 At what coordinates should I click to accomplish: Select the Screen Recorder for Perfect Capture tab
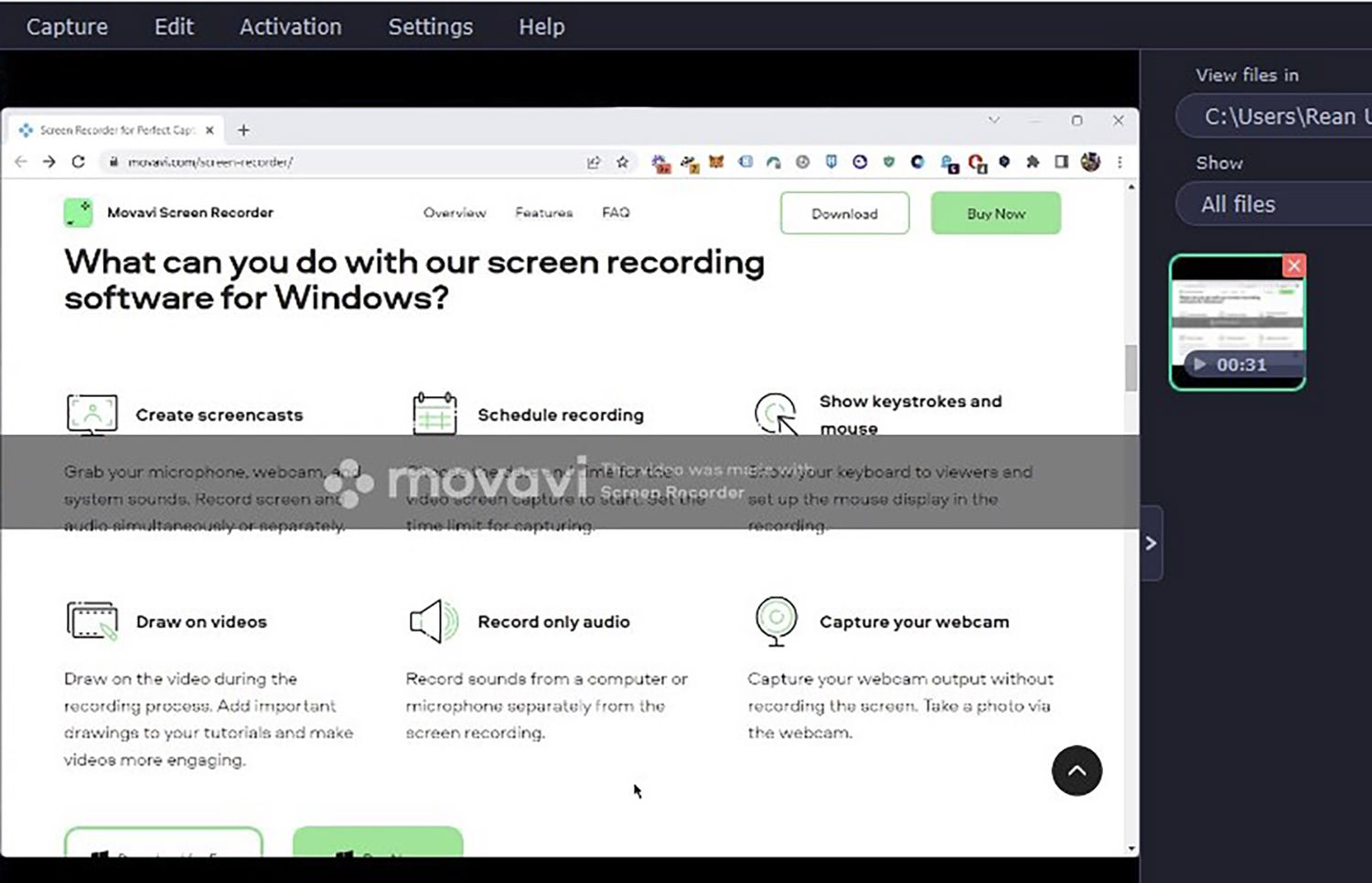coord(116,130)
